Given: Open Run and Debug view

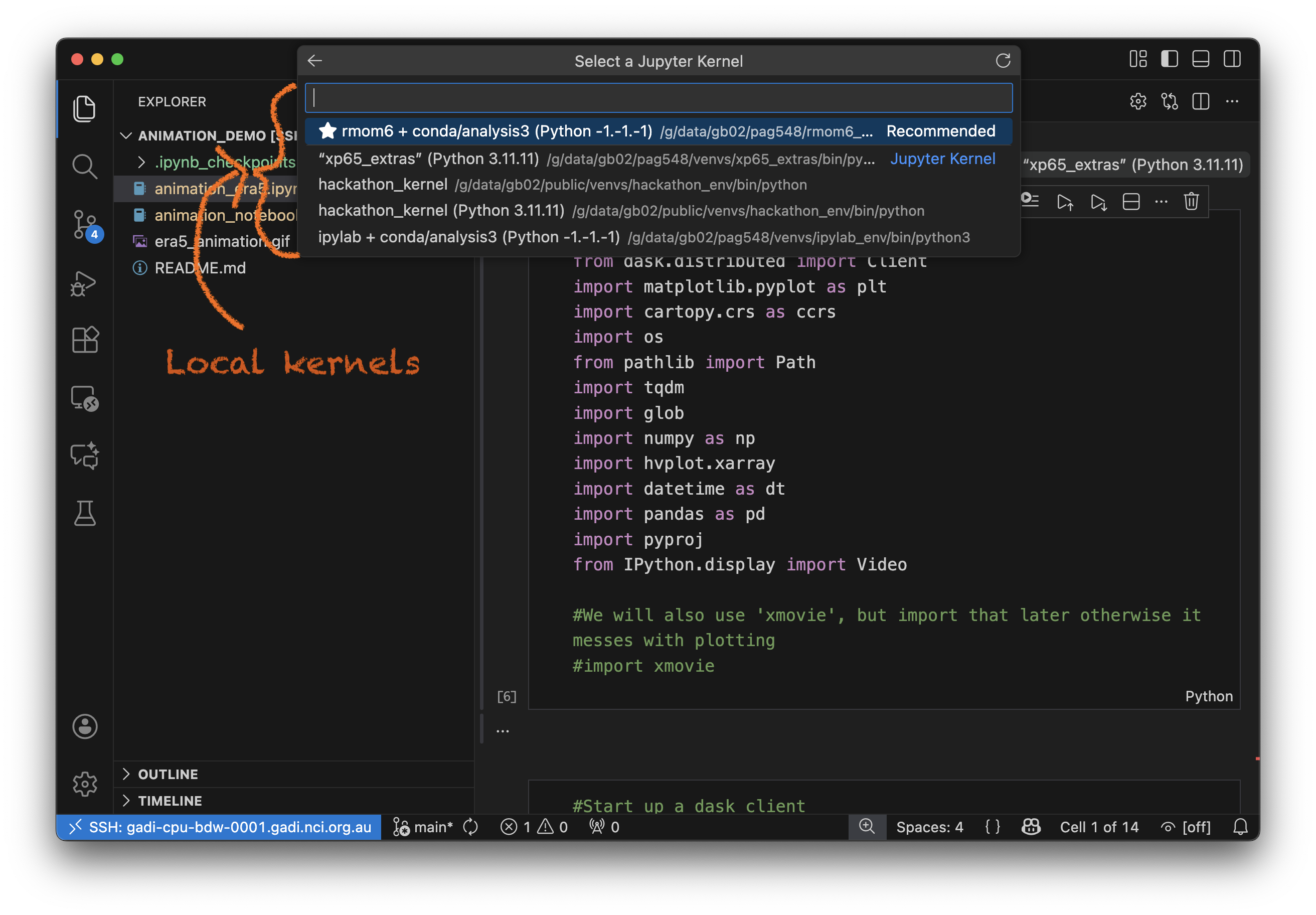Looking at the screenshot, I should pos(85,282).
